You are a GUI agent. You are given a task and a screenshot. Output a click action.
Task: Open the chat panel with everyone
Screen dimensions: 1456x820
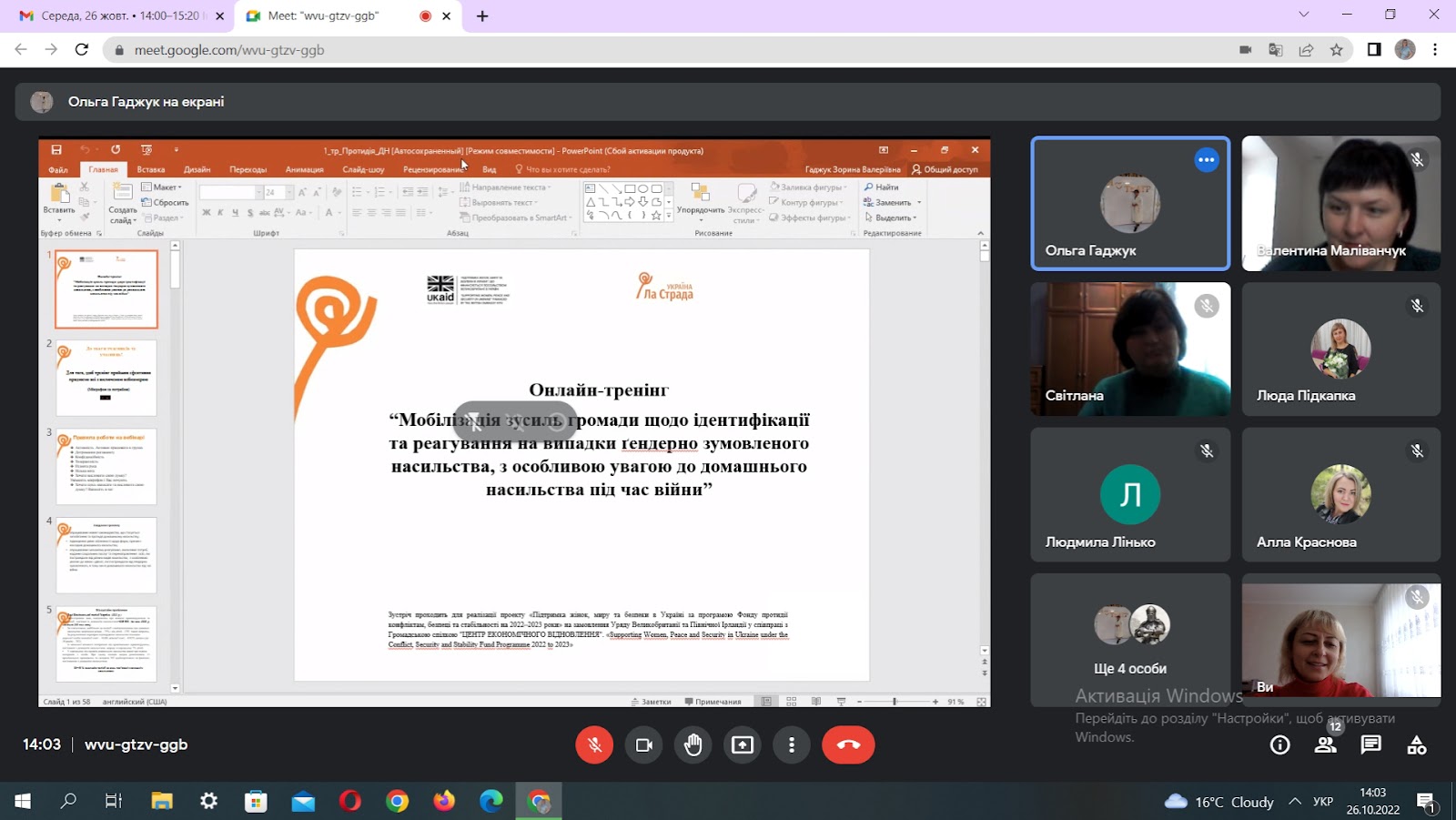point(1371,745)
